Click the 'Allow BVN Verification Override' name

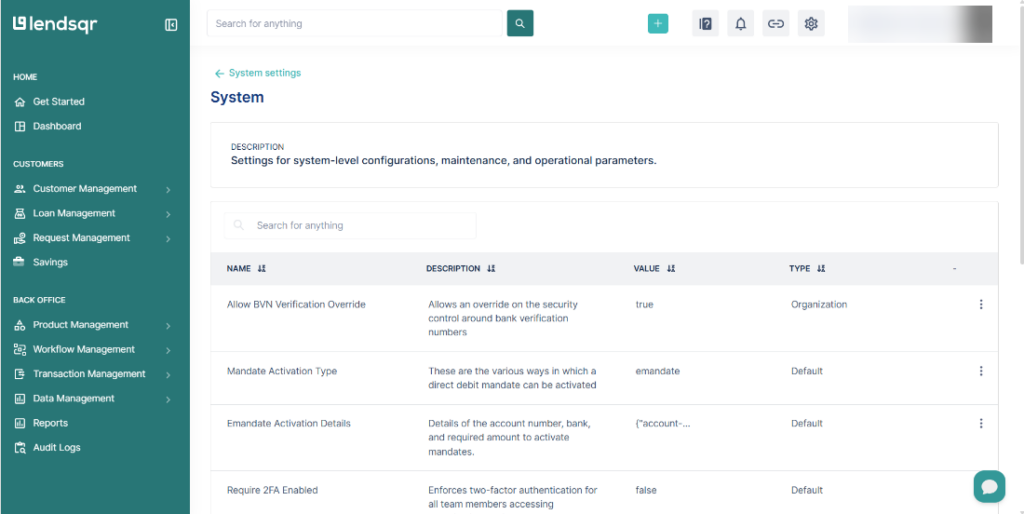coord(296,304)
